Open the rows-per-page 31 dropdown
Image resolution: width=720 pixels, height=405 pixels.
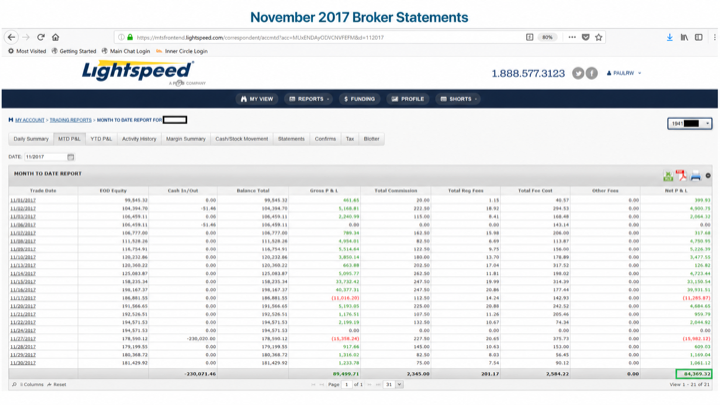[x=394, y=384]
